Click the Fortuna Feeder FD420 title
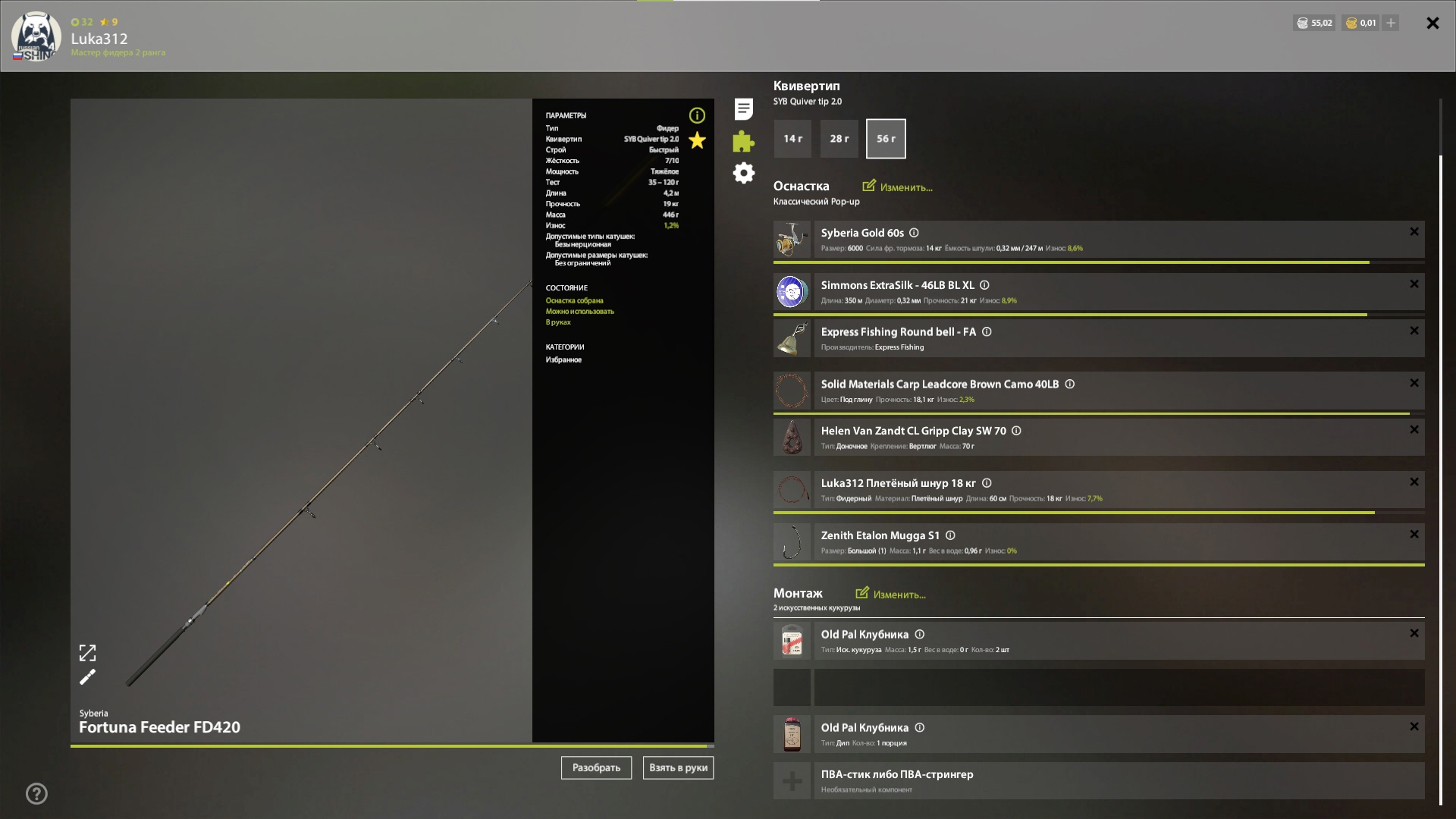 [x=159, y=727]
